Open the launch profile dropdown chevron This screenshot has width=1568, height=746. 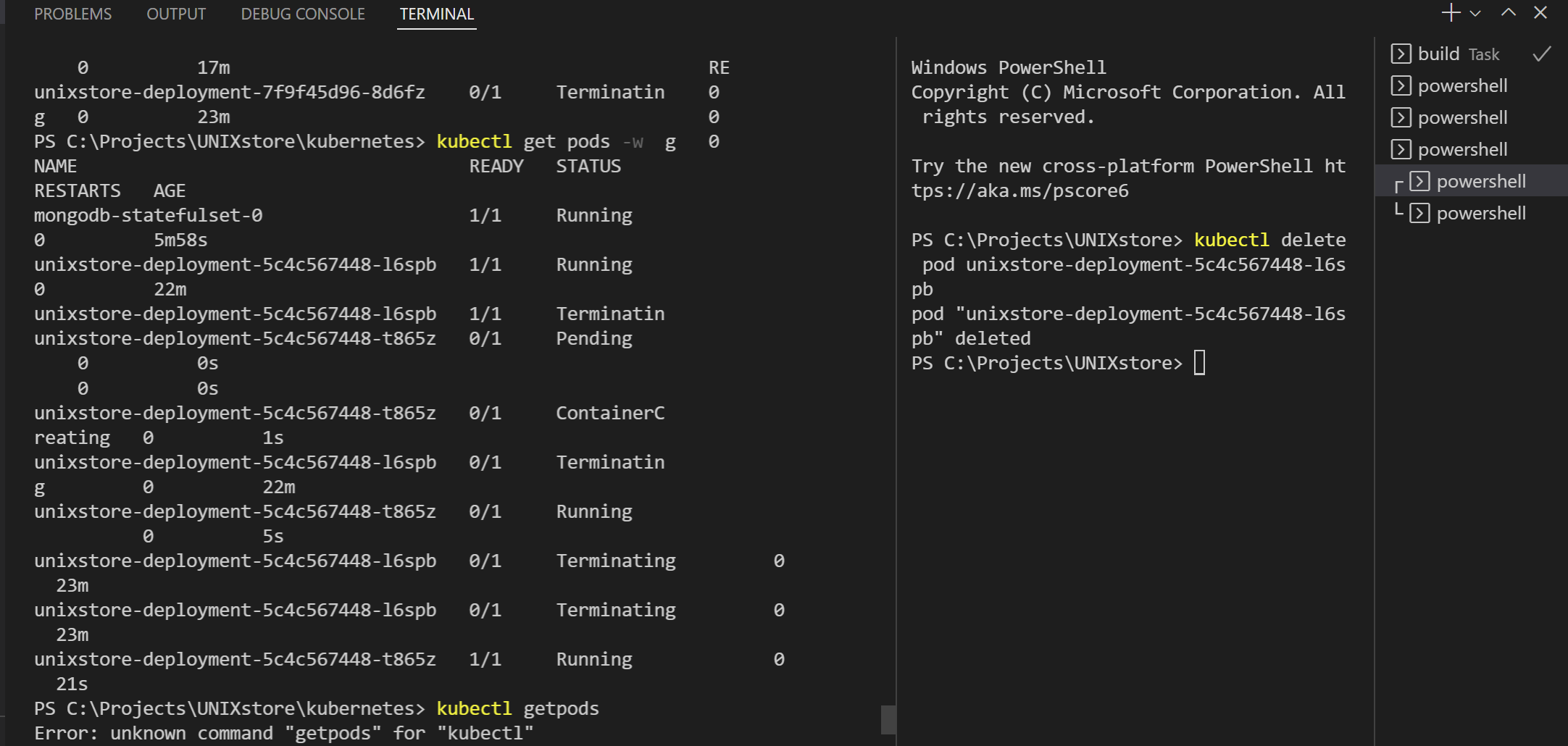[x=1475, y=13]
